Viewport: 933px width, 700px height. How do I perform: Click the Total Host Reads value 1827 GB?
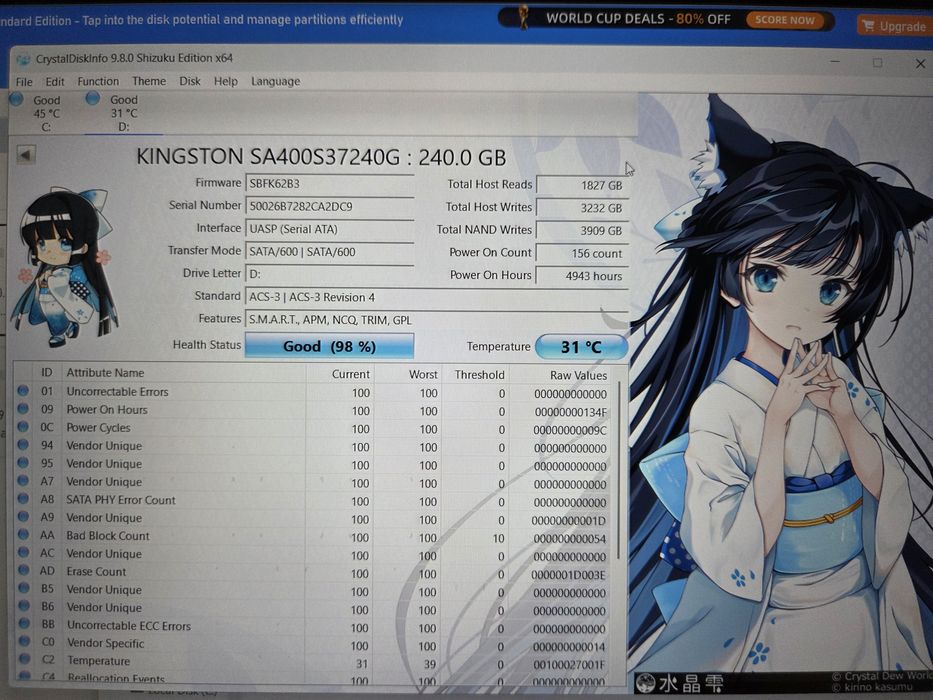coord(582,185)
